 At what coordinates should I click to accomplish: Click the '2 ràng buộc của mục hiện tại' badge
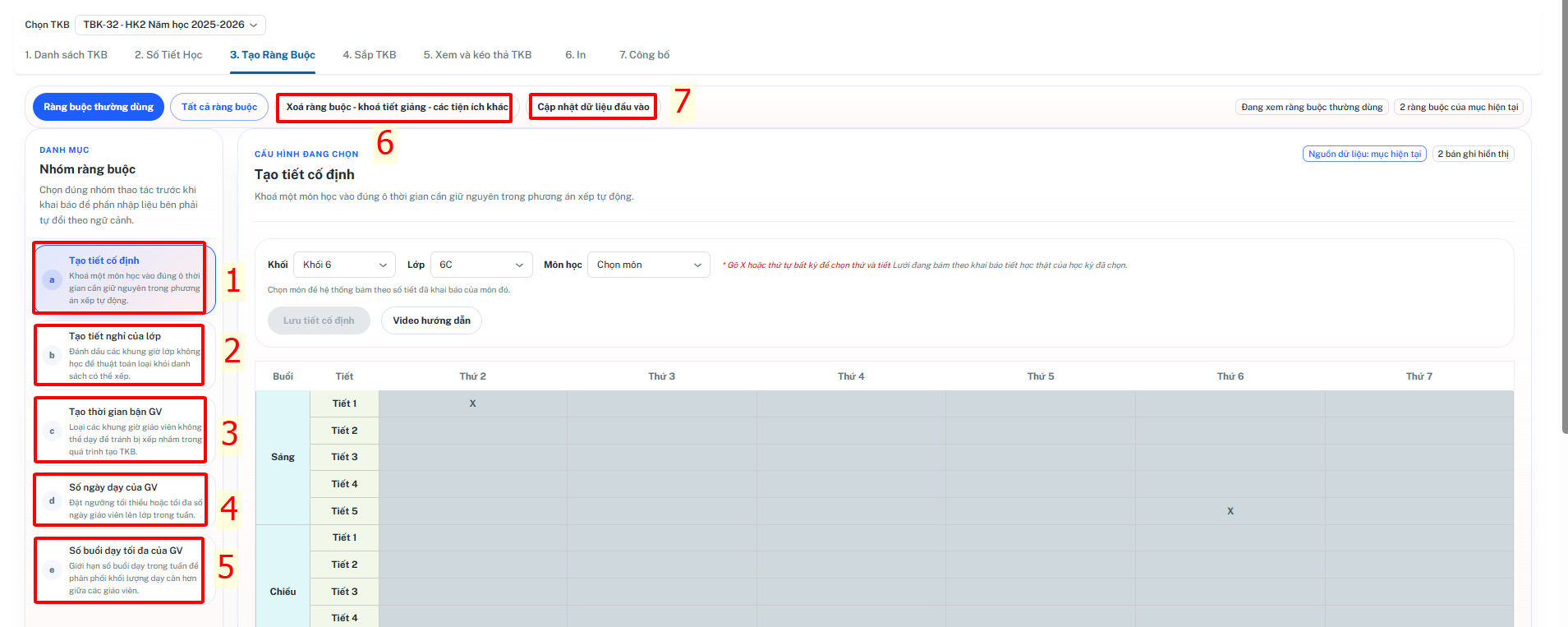coord(1459,107)
